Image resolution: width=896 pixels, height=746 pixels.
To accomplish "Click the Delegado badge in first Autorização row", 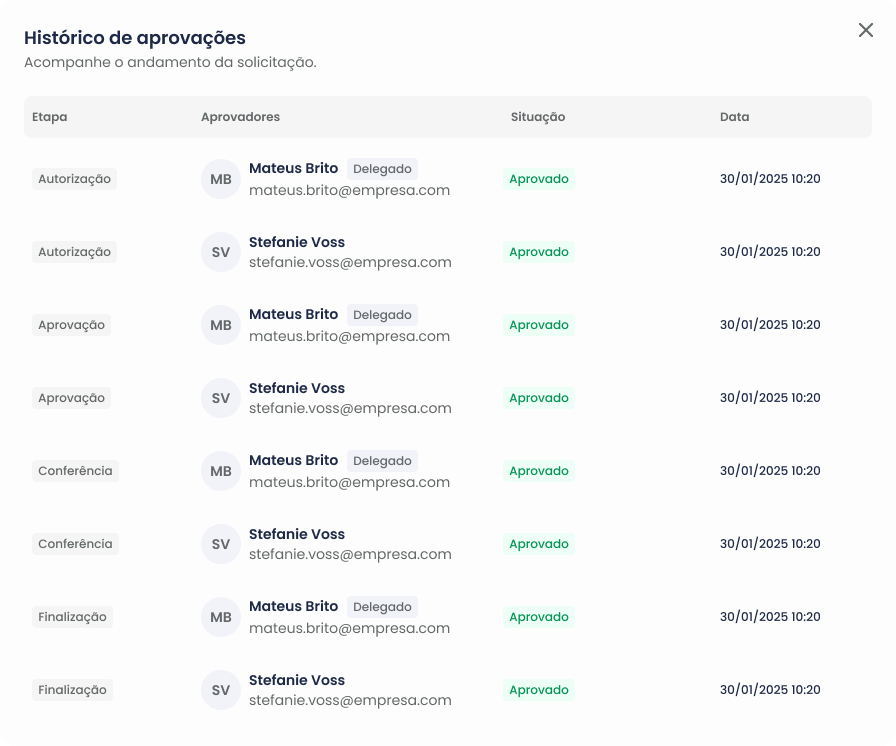I will [x=382, y=169].
